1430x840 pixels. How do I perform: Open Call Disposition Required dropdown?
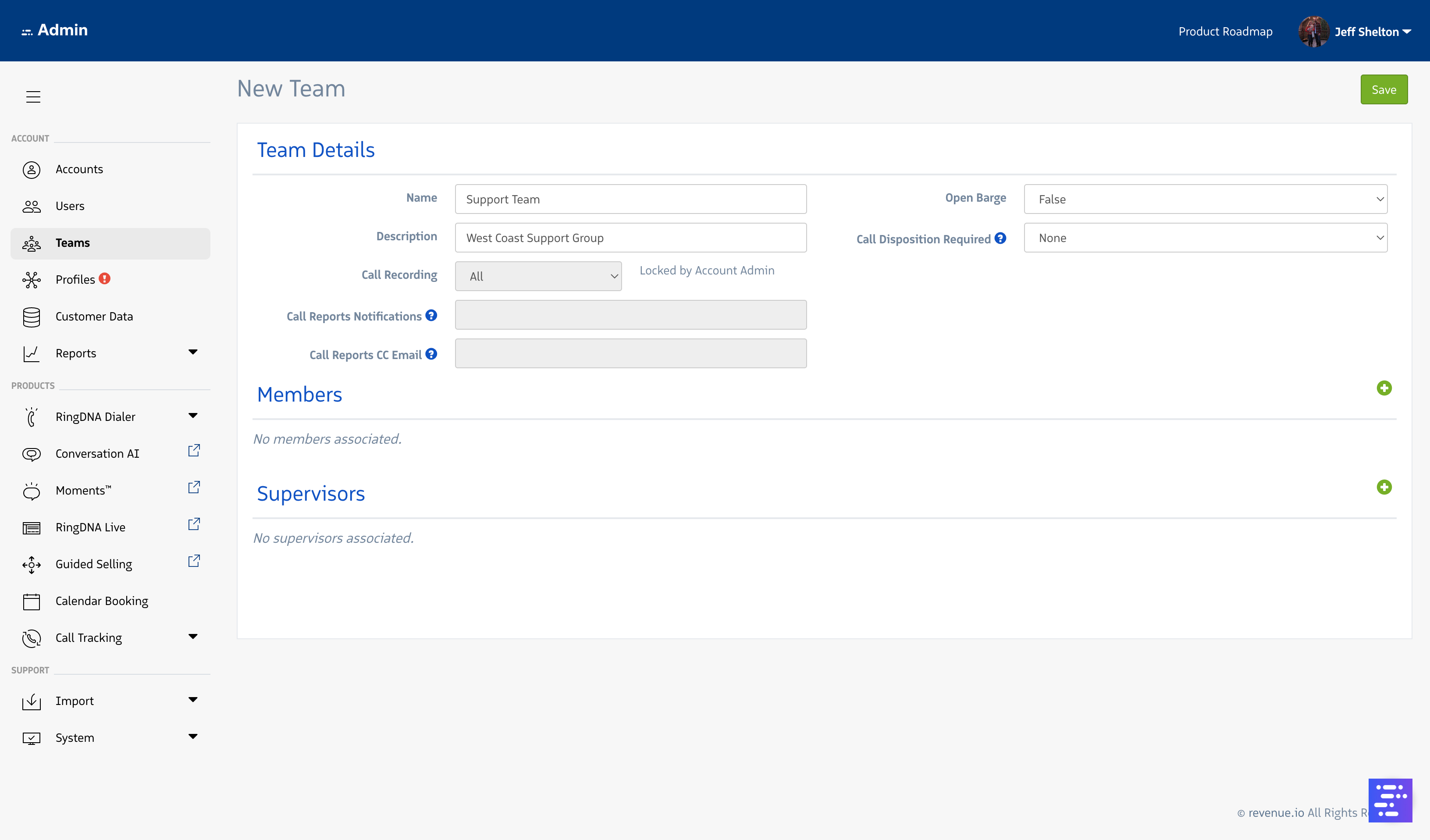coord(1205,238)
